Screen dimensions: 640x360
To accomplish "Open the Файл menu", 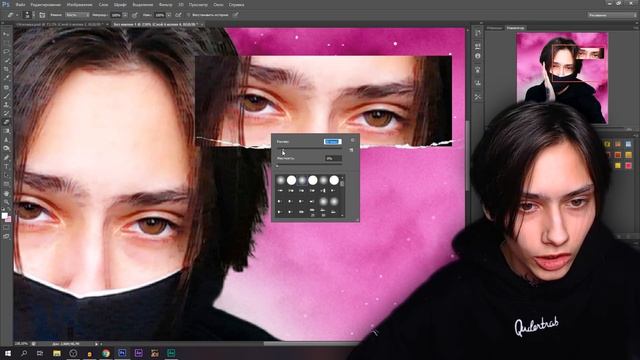I will pyautogui.click(x=20, y=4).
